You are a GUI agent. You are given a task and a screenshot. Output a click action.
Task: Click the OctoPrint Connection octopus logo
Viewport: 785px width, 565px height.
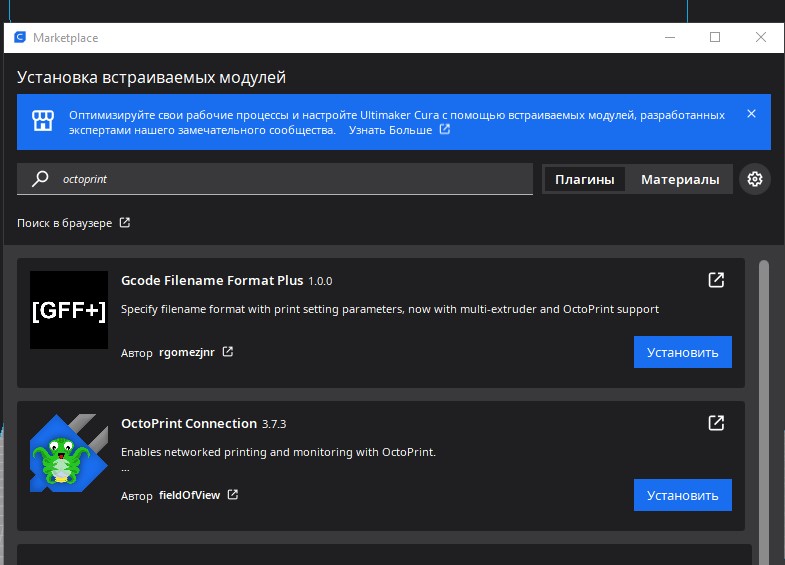pyautogui.click(x=69, y=452)
